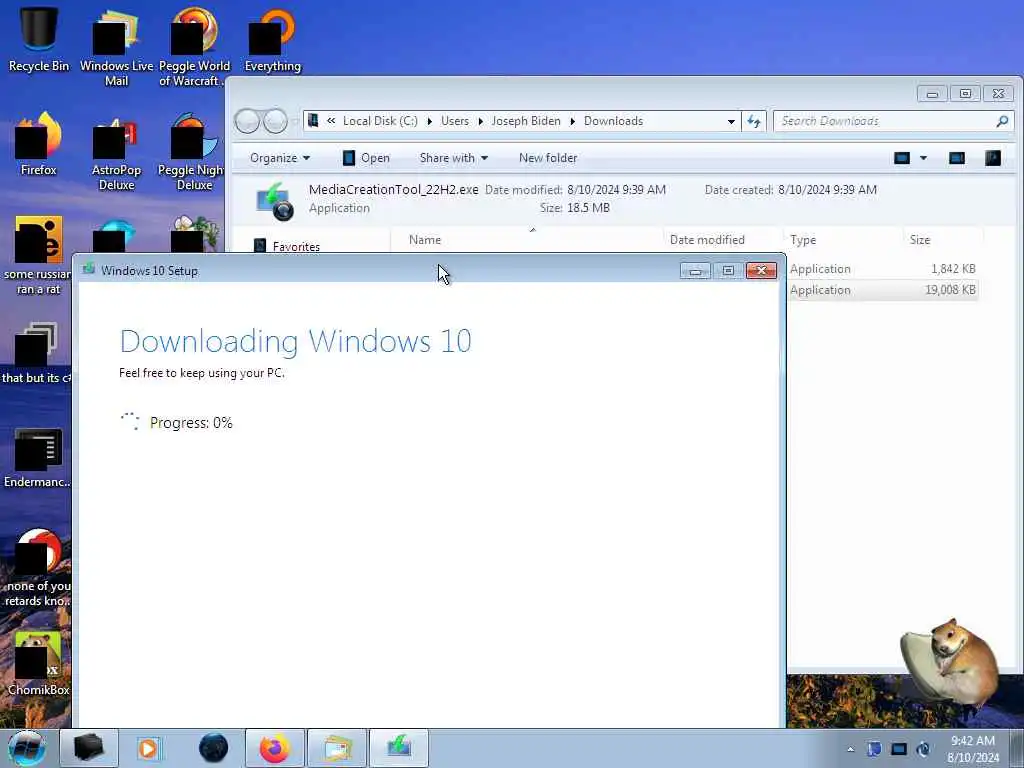Click the Explorer back navigation button
Image resolution: width=1024 pixels, height=768 pixels.
[x=248, y=121]
